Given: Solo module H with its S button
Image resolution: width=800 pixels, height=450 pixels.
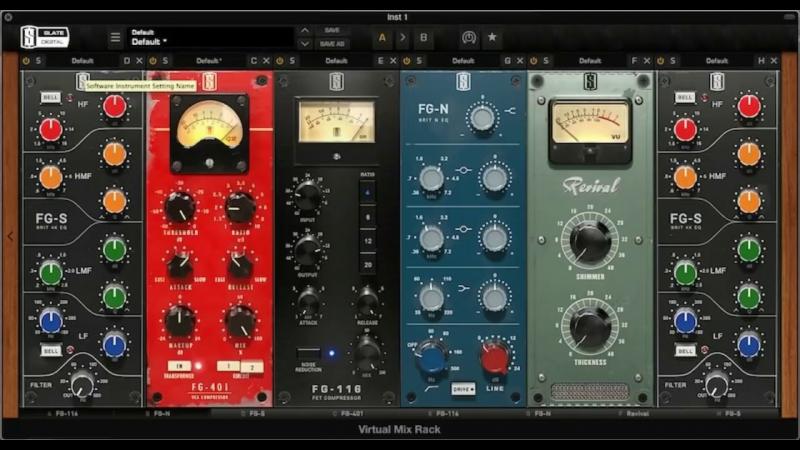Looking at the screenshot, I should (673, 61).
